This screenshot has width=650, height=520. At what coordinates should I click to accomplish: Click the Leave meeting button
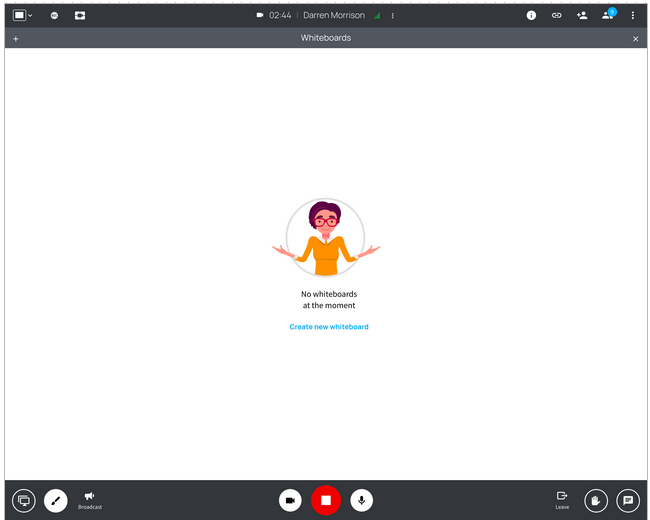562,500
